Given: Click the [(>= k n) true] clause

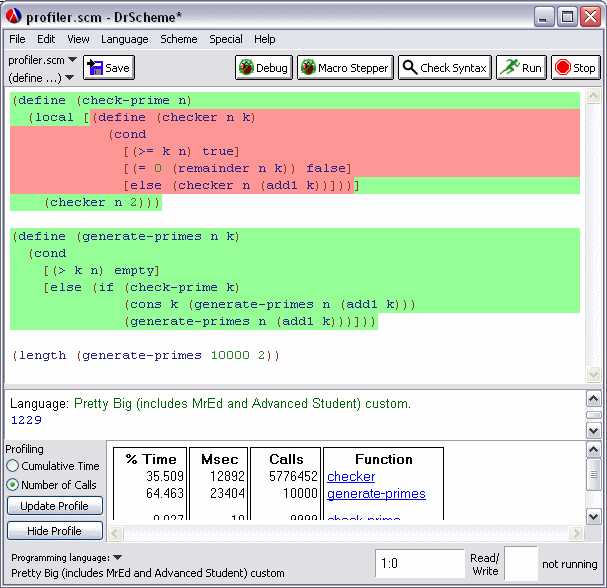Looking at the screenshot, I should 182,151.
